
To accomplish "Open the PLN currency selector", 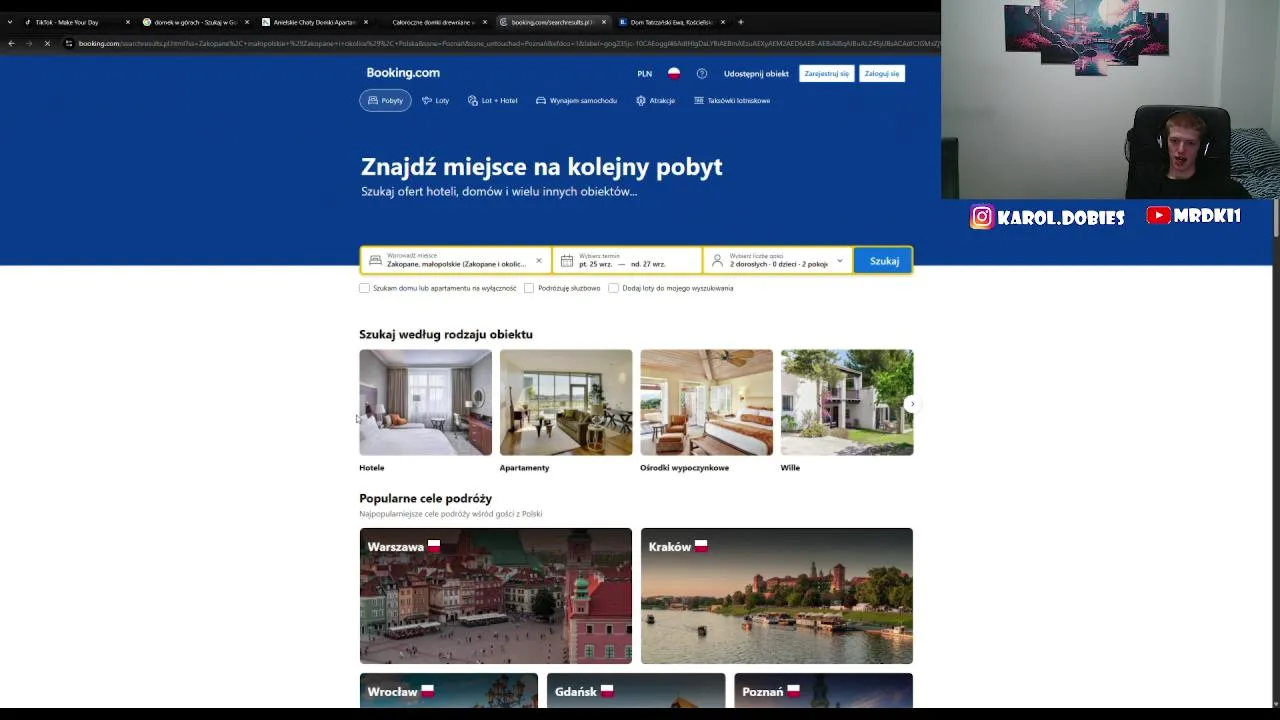I will click(645, 74).
